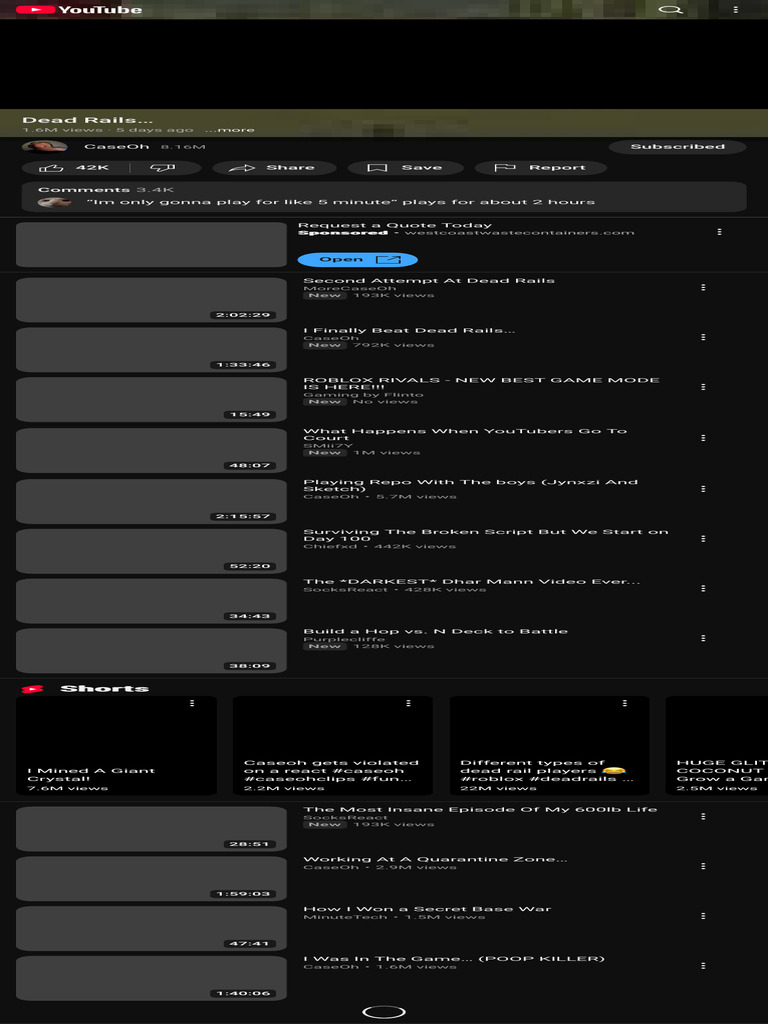
Task: Open thumbnail with 52:20 duration
Action: (x=151, y=552)
